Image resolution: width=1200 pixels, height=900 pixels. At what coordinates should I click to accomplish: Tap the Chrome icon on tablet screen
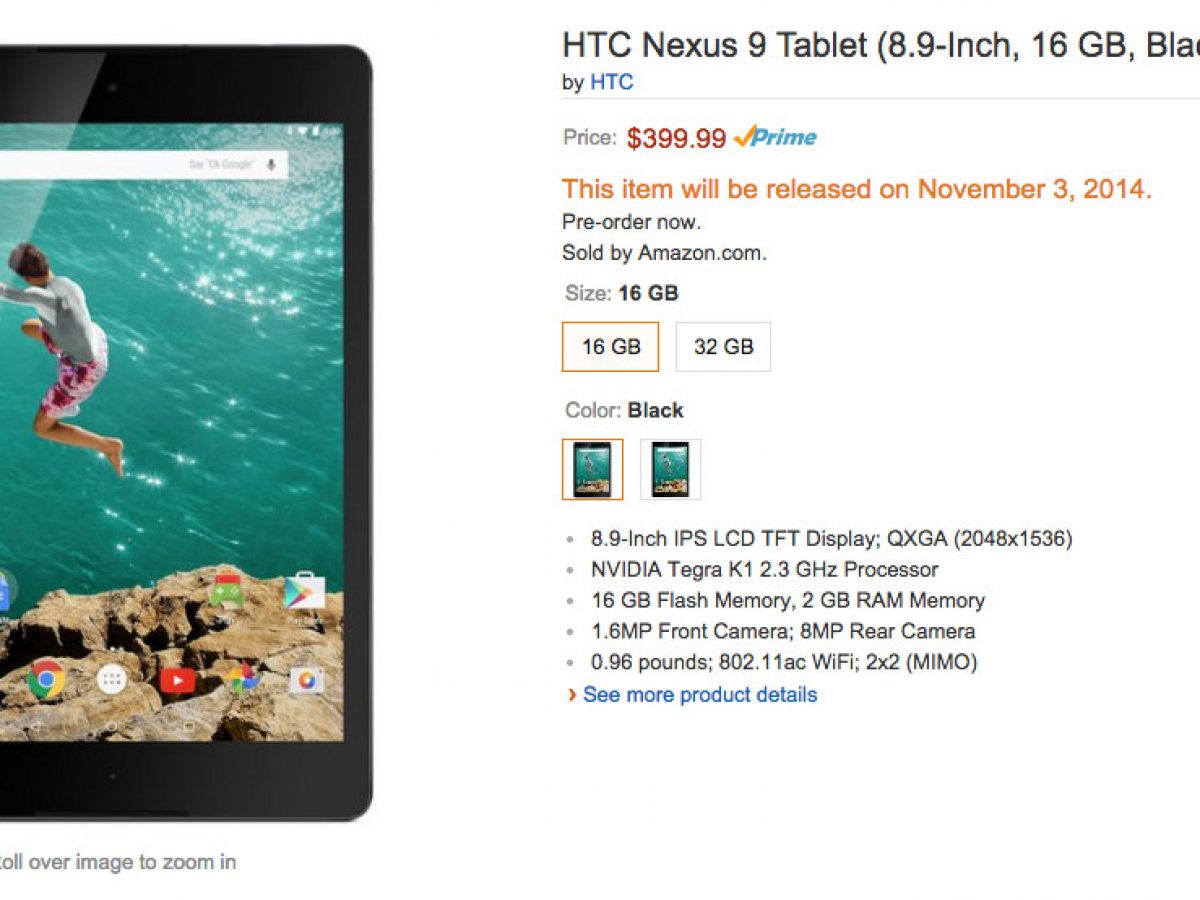(46, 680)
